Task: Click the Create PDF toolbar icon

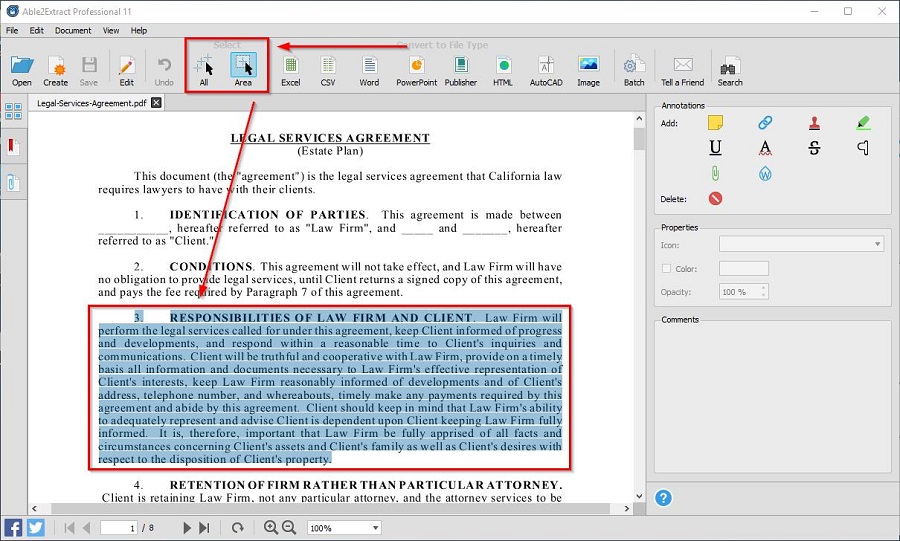Action: pos(56,71)
